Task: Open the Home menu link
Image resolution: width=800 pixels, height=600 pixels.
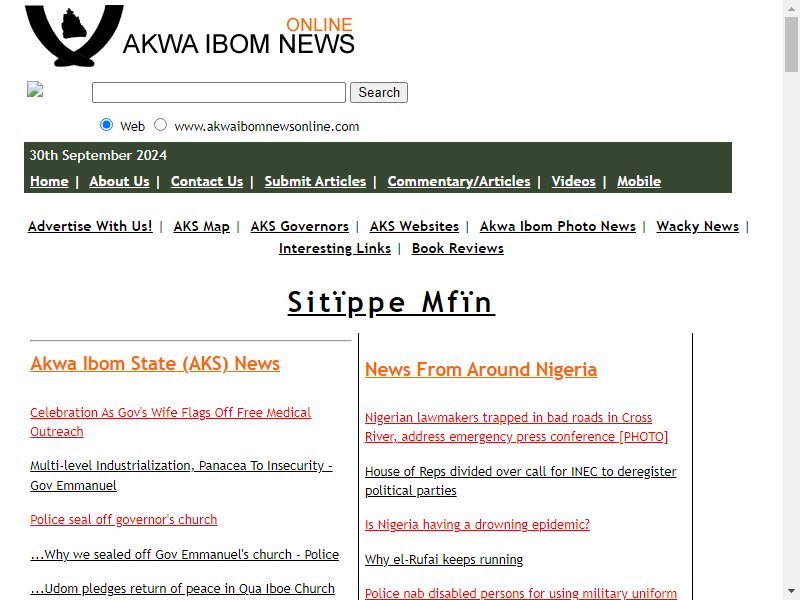Action: coord(49,181)
